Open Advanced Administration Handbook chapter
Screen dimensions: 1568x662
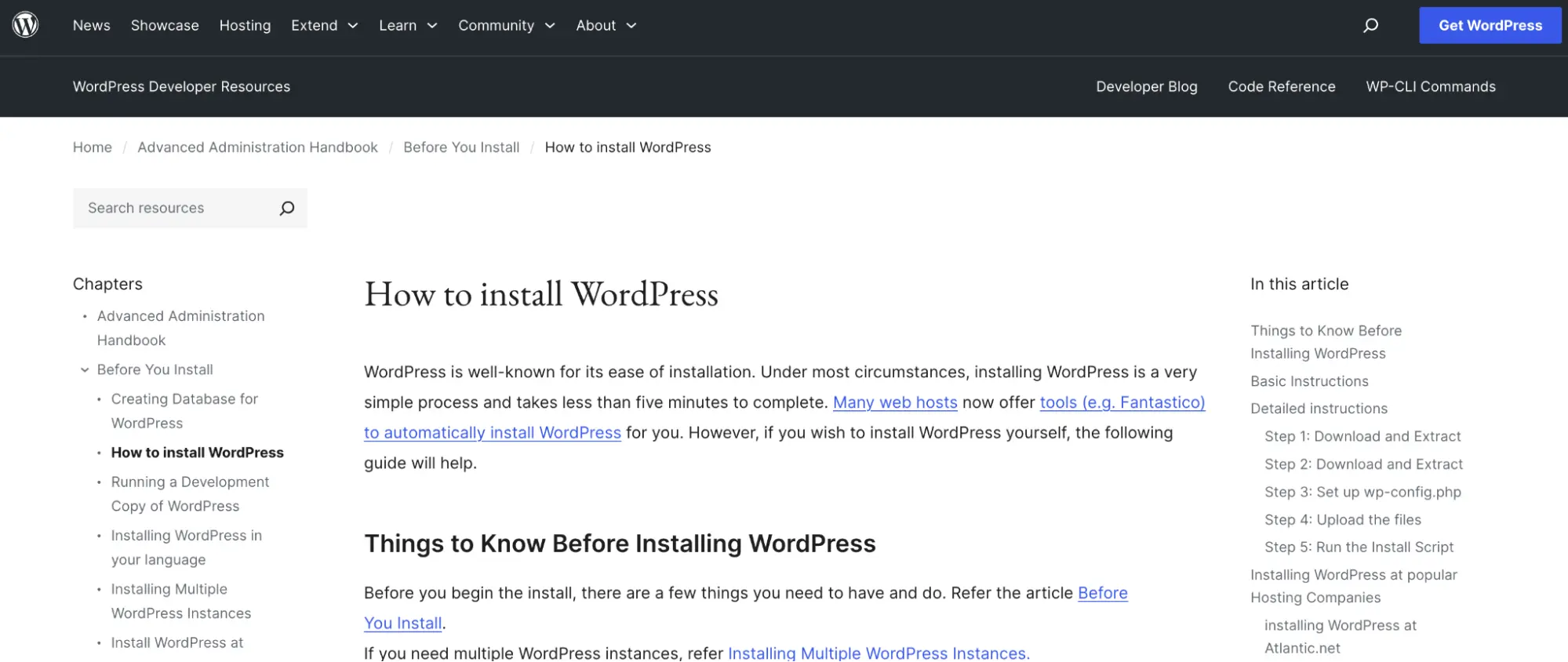point(181,328)
